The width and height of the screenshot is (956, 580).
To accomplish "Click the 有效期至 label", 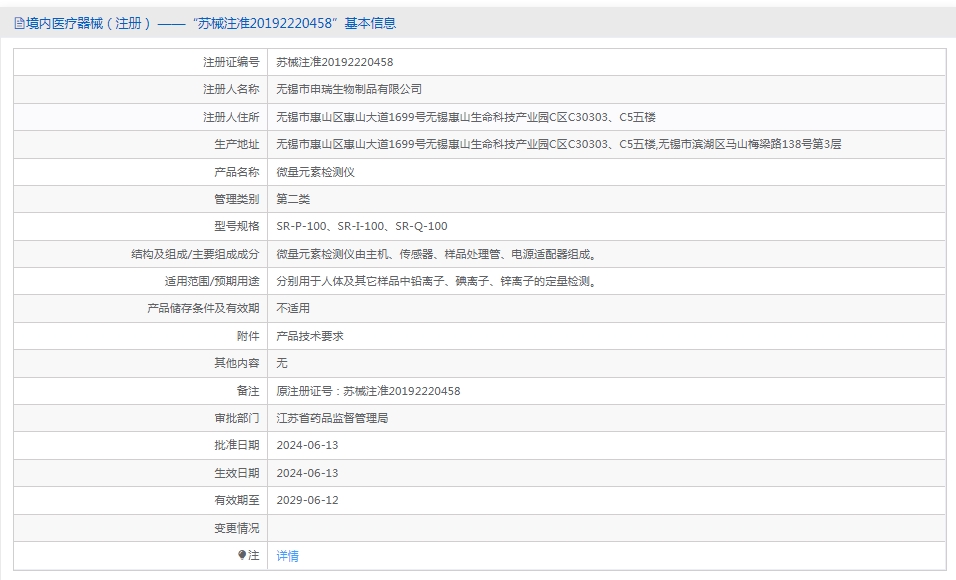I will tap(237, 500).
